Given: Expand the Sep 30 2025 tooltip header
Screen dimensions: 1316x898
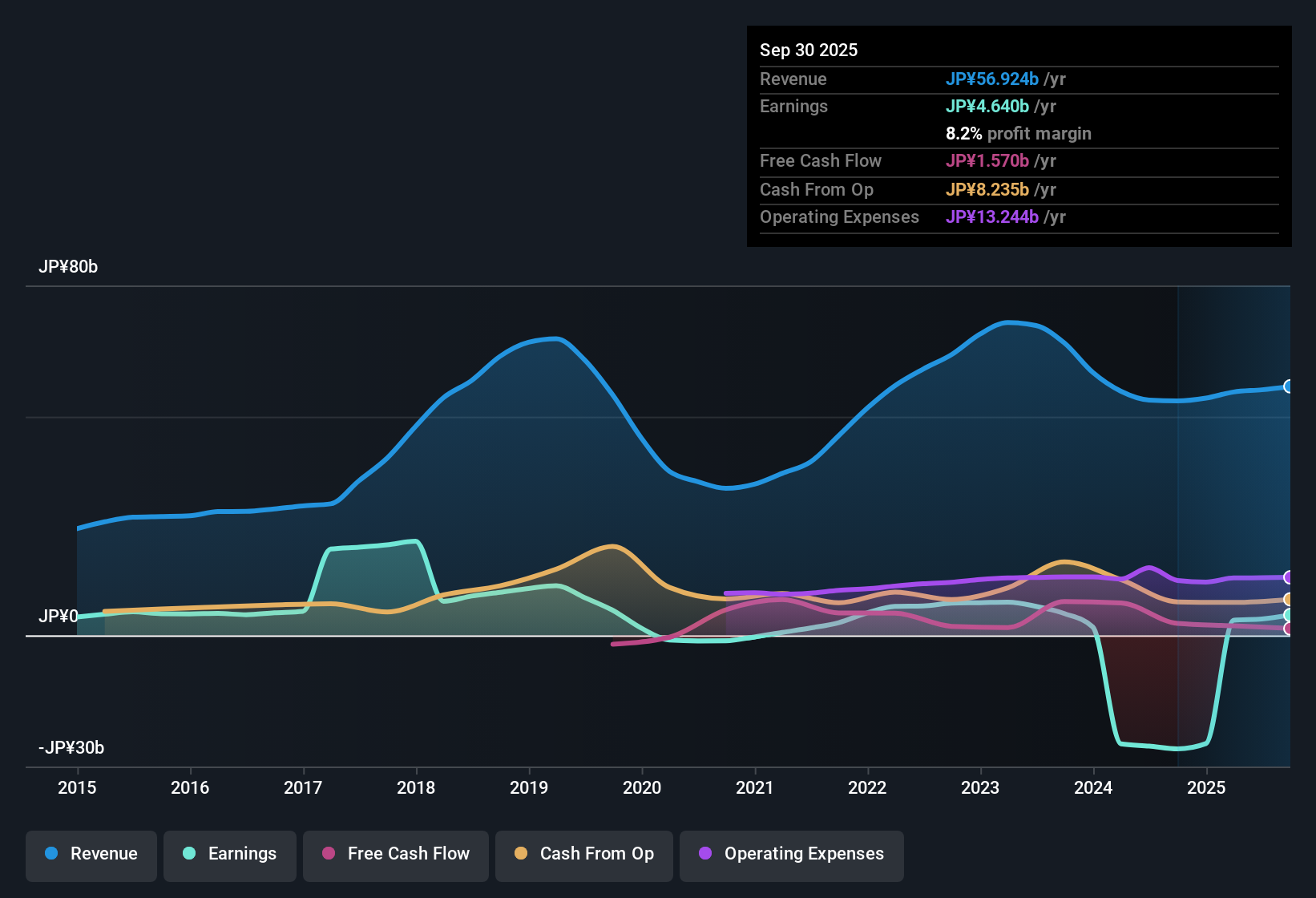Looking at the screenshot, I should tap(809, 50).
